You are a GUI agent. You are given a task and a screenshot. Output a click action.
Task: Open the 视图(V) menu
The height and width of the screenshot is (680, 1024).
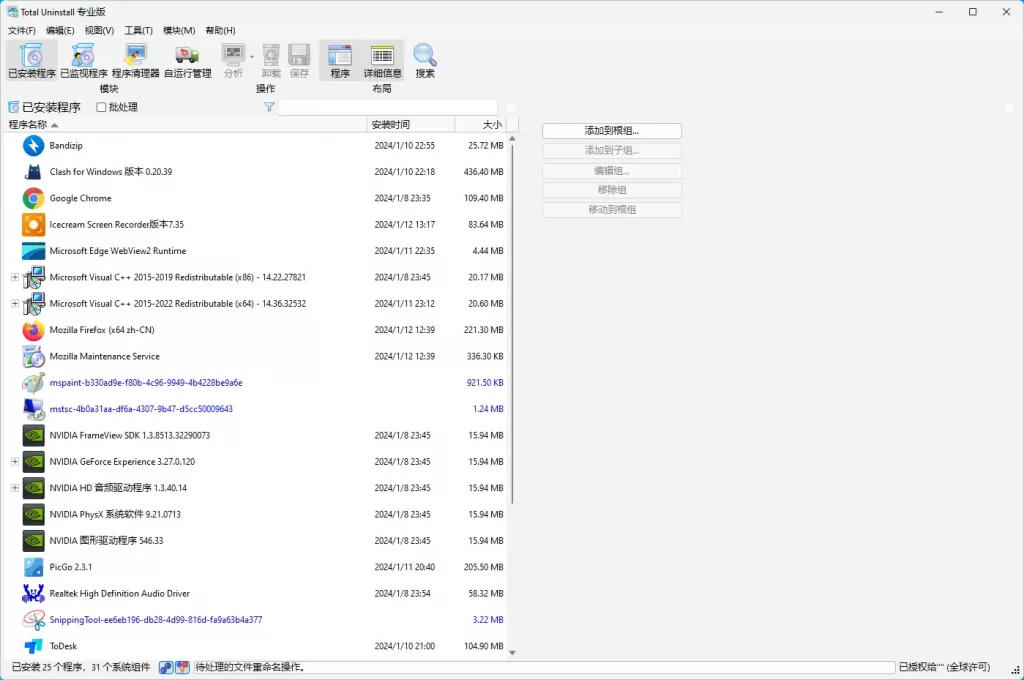pyautogui.click(x=99, y=31)
